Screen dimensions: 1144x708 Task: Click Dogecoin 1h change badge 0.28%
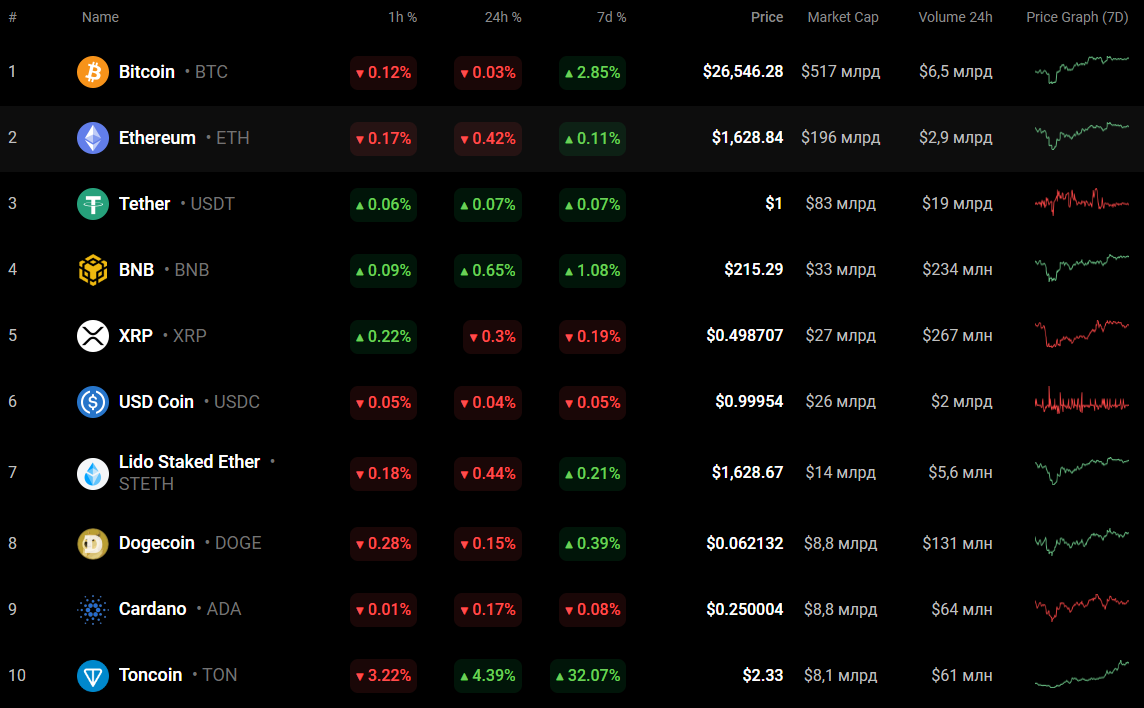pos(383,544)
